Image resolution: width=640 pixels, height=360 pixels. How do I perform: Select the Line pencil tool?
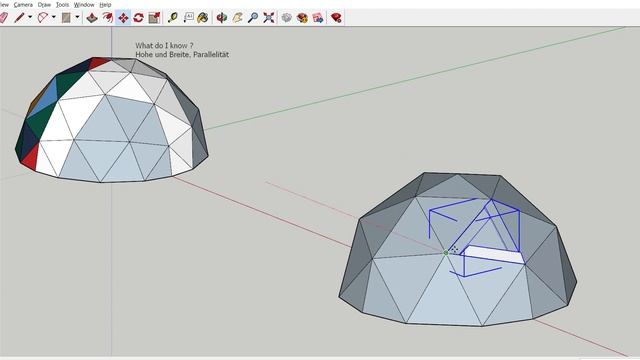point(19,18)
